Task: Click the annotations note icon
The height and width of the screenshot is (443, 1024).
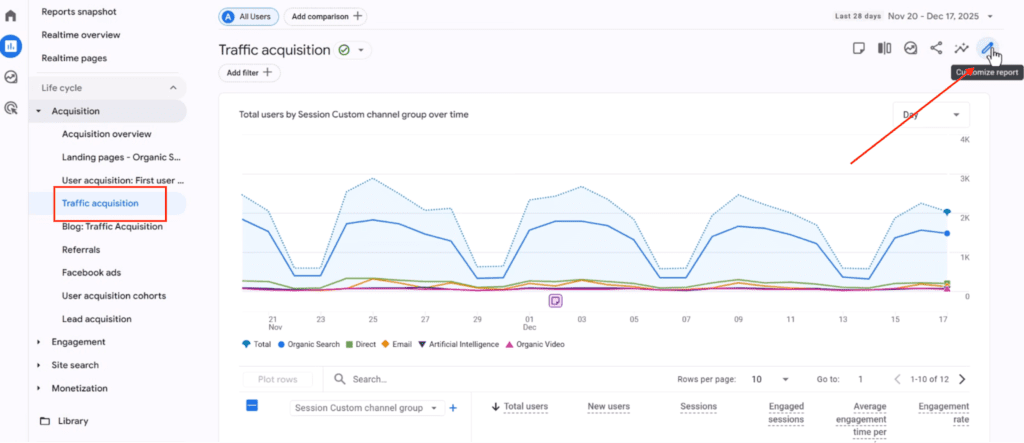Action: (858, 48)
